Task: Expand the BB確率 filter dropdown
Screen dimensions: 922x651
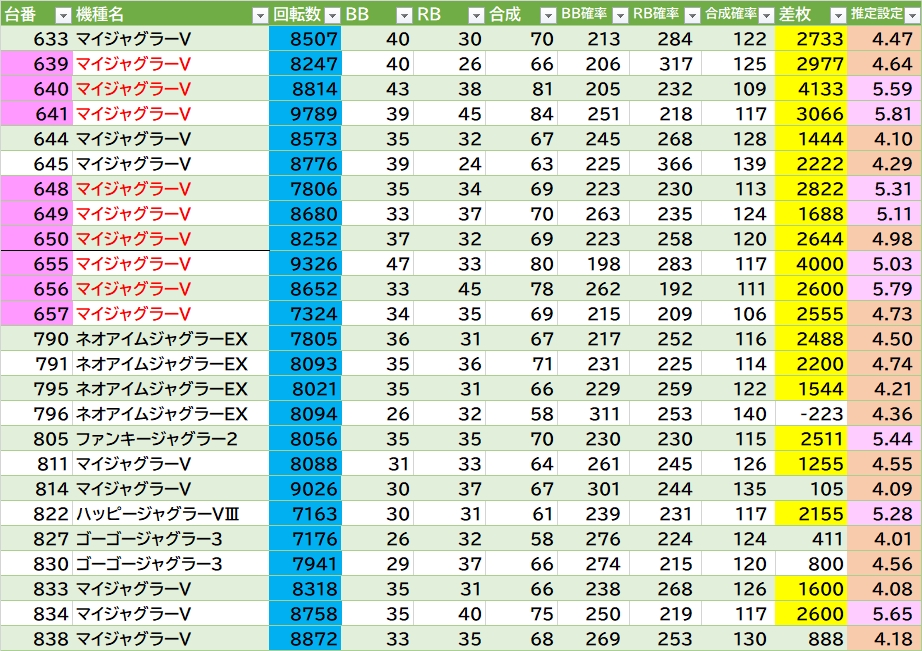Action: [x=619, y=14]
